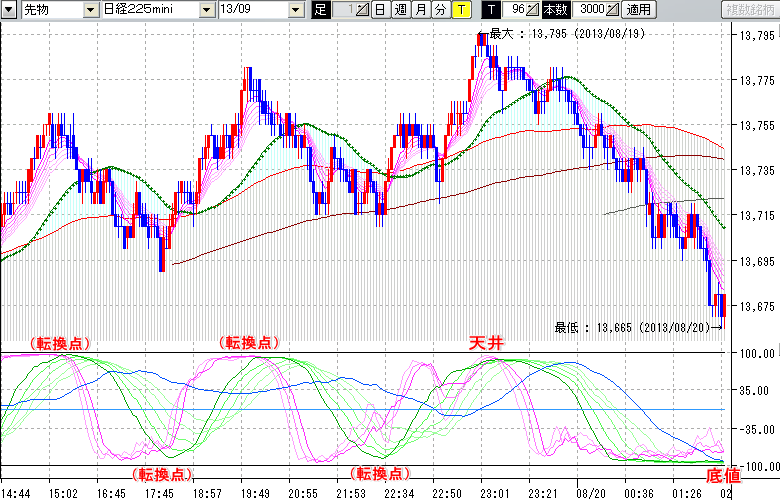This screenshot has height=500, width=780.
Task: Open the 日経225mini symbol dropdown
Action: point(207,10)
